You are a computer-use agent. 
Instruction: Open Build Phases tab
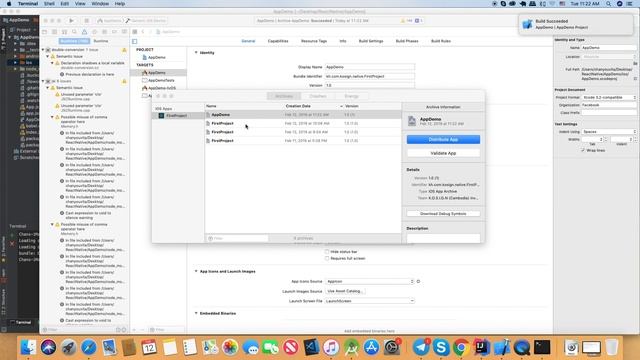pos(407,41)
